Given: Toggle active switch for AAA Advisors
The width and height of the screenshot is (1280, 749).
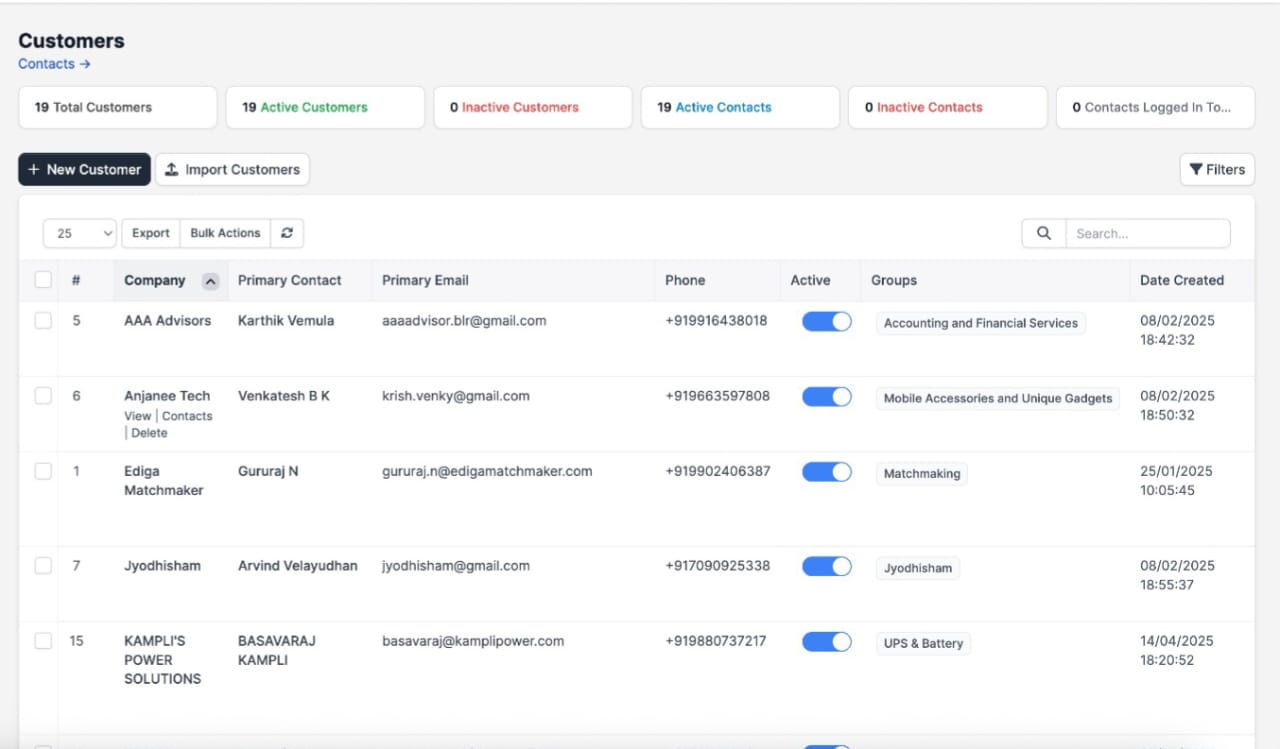Looking at the screenshot, I should point(826,322).
